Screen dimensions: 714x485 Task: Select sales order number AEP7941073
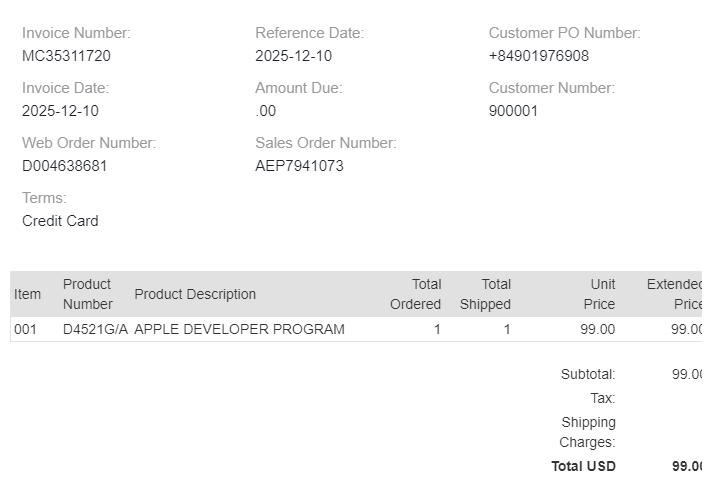[299, 166]
